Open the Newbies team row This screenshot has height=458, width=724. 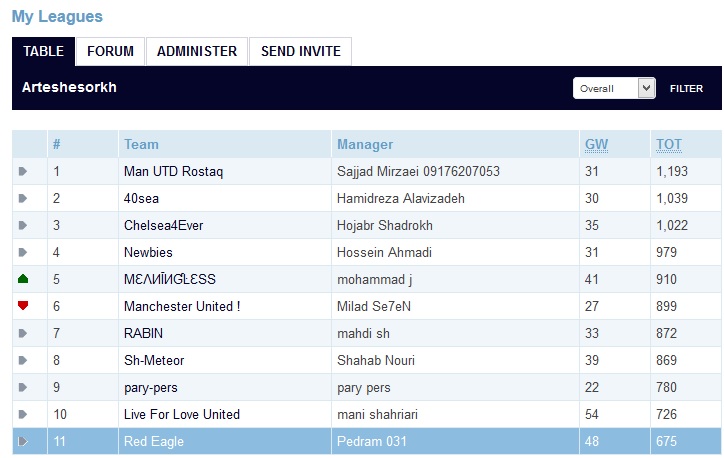[x=367, y=252]
